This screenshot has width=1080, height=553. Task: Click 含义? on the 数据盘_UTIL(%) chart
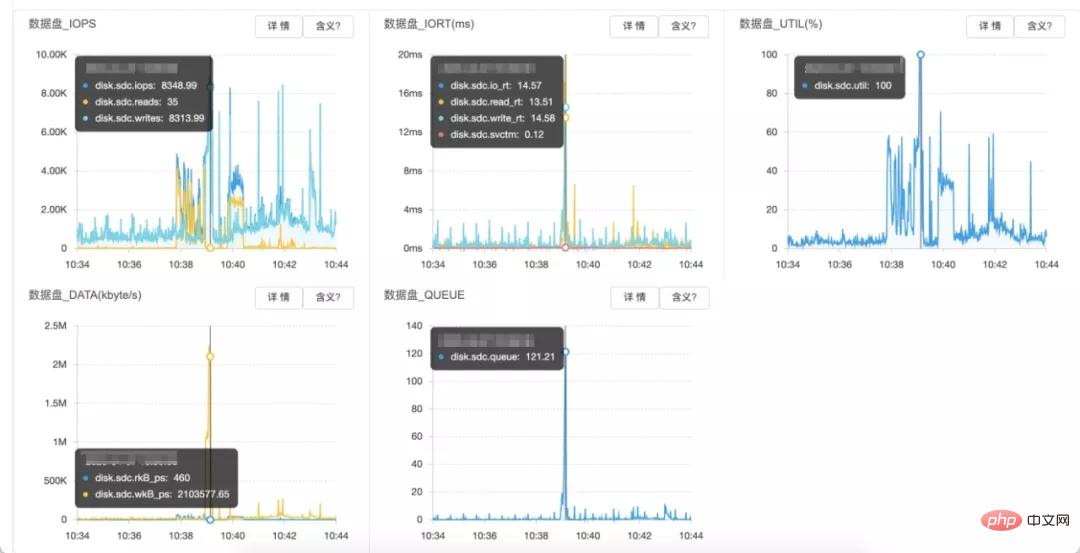pyautogui.click(x=1039, y=27)
